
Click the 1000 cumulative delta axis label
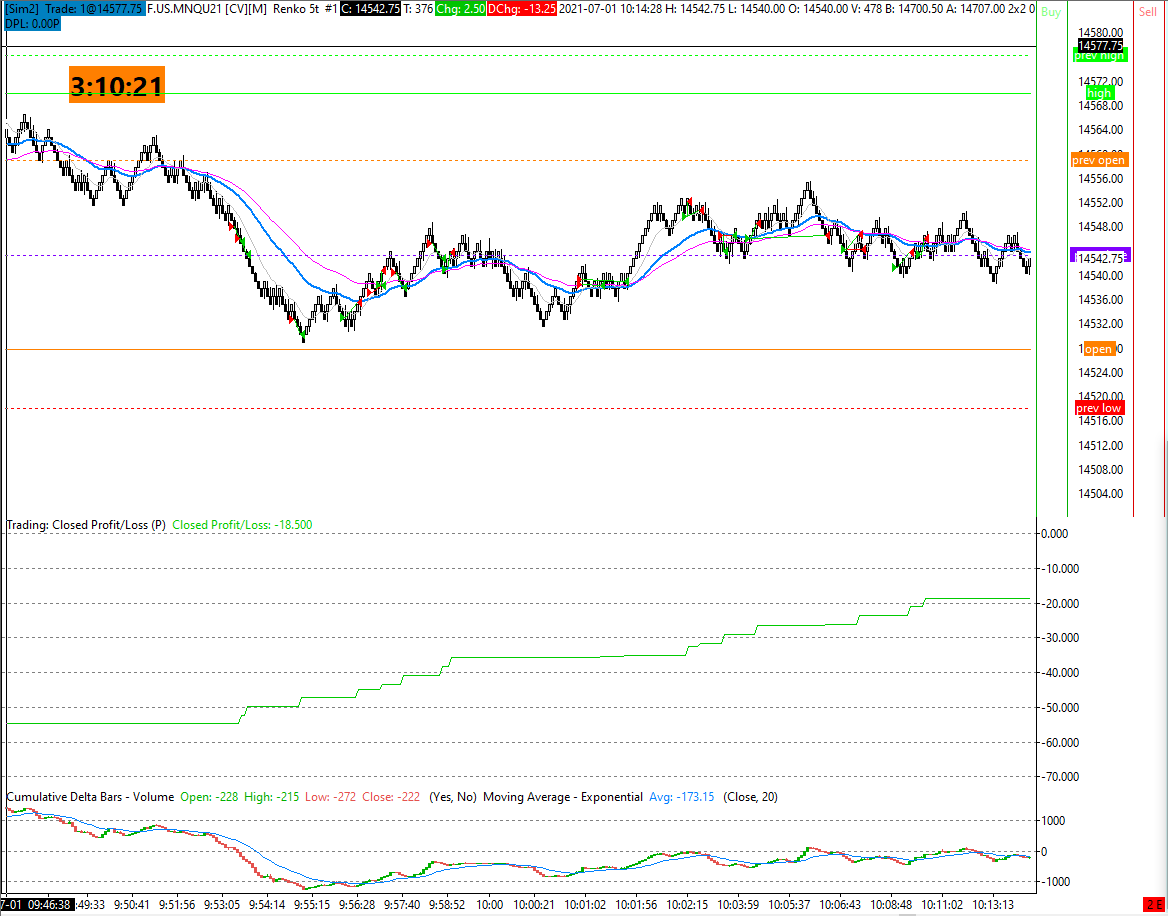1053,821
